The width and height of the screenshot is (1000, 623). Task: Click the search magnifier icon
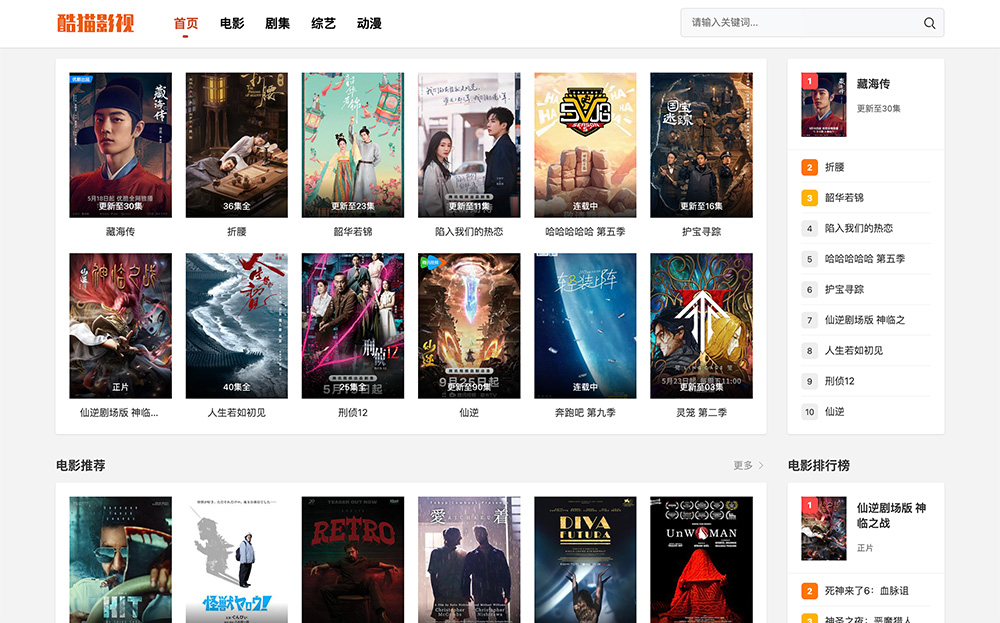click(x=929, y=23)
